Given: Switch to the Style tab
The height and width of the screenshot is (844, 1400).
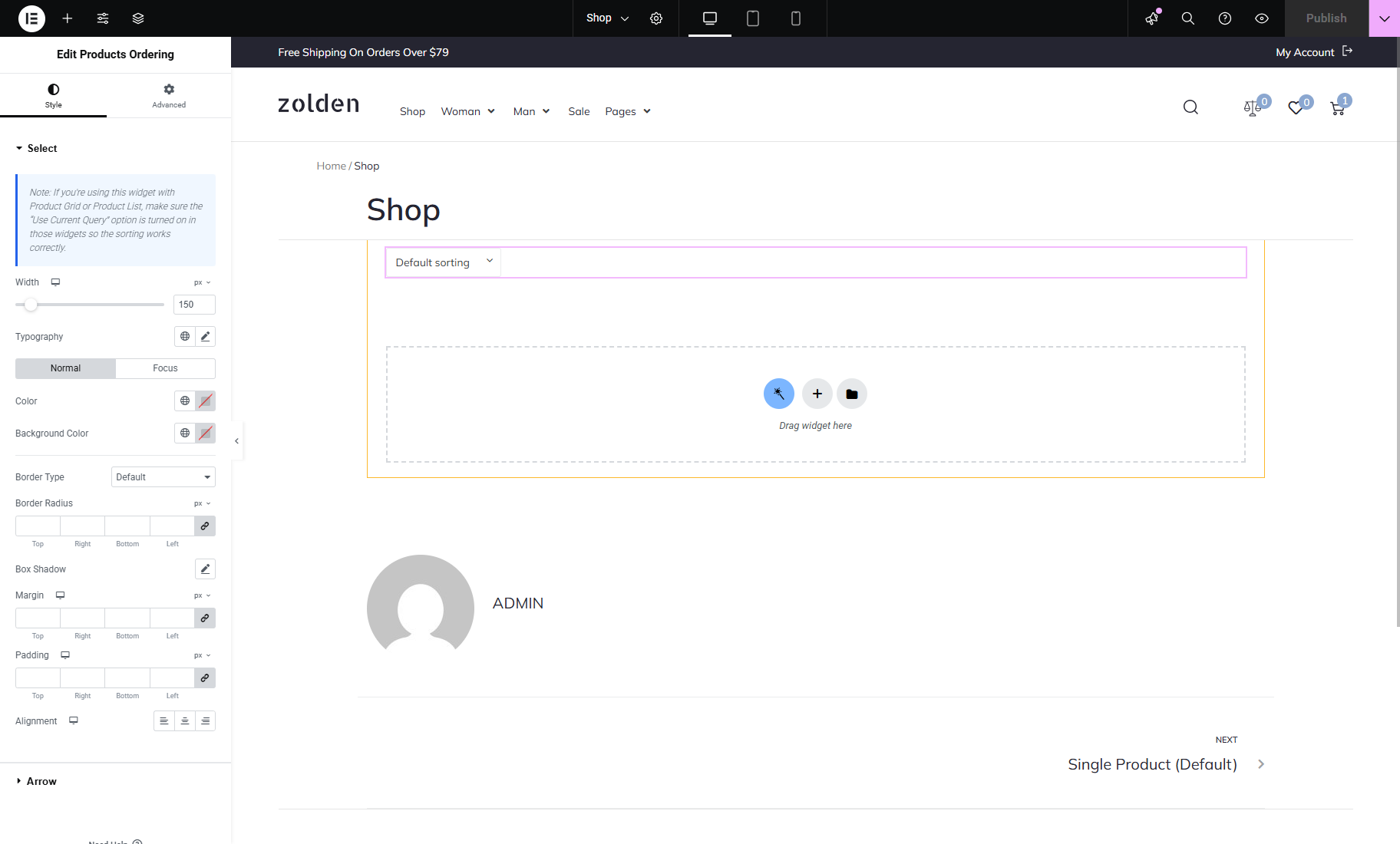Looking at the screenshot, I should pyautogui.click(x=53, y=95).
